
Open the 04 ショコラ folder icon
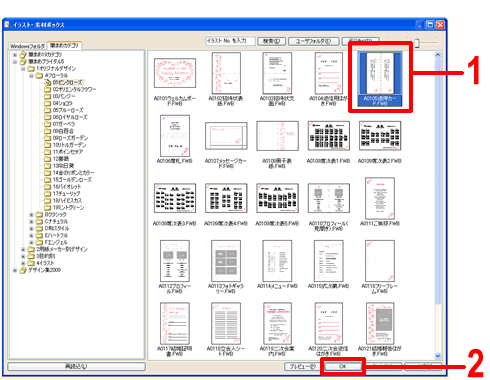click(x=48, y=103)
